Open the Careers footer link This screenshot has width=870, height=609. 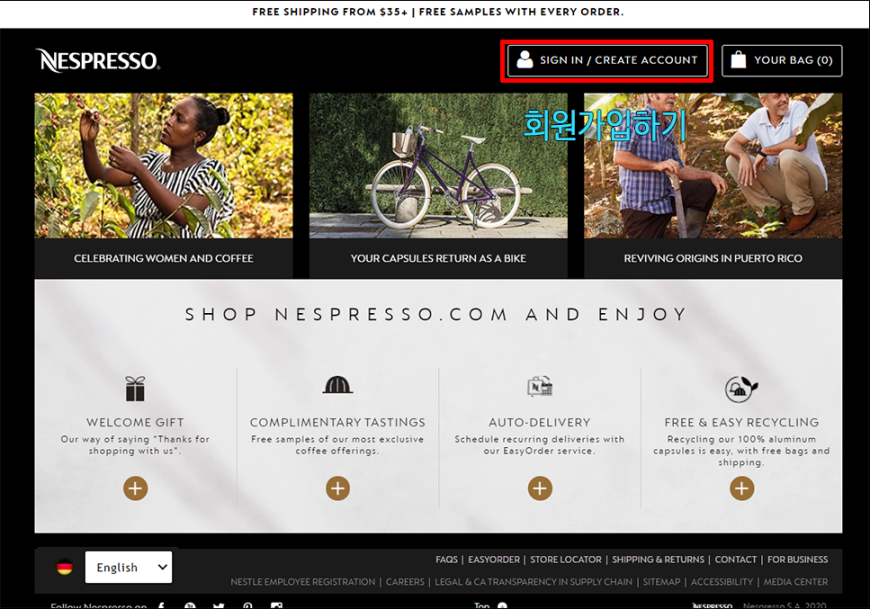(x=405, y=582)
